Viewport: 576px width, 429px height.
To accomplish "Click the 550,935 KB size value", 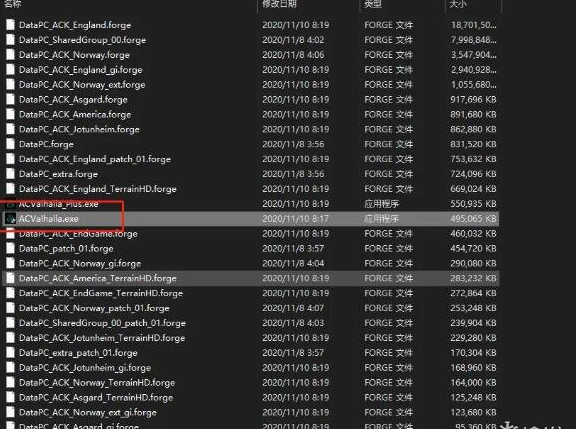I will click(473, 204).
